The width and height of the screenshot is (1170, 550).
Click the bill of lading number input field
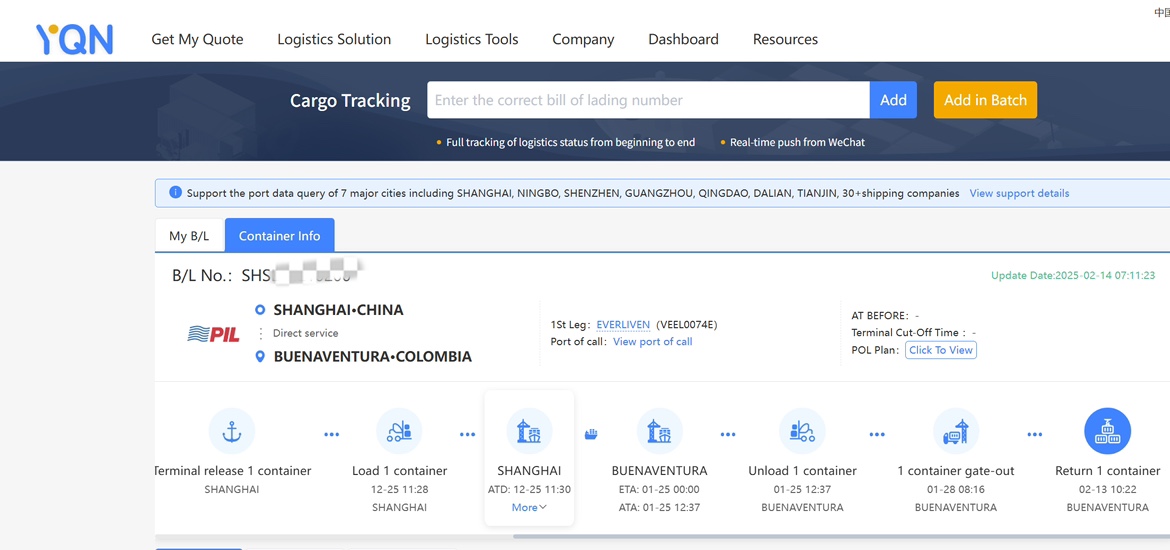tap(648, 100)
